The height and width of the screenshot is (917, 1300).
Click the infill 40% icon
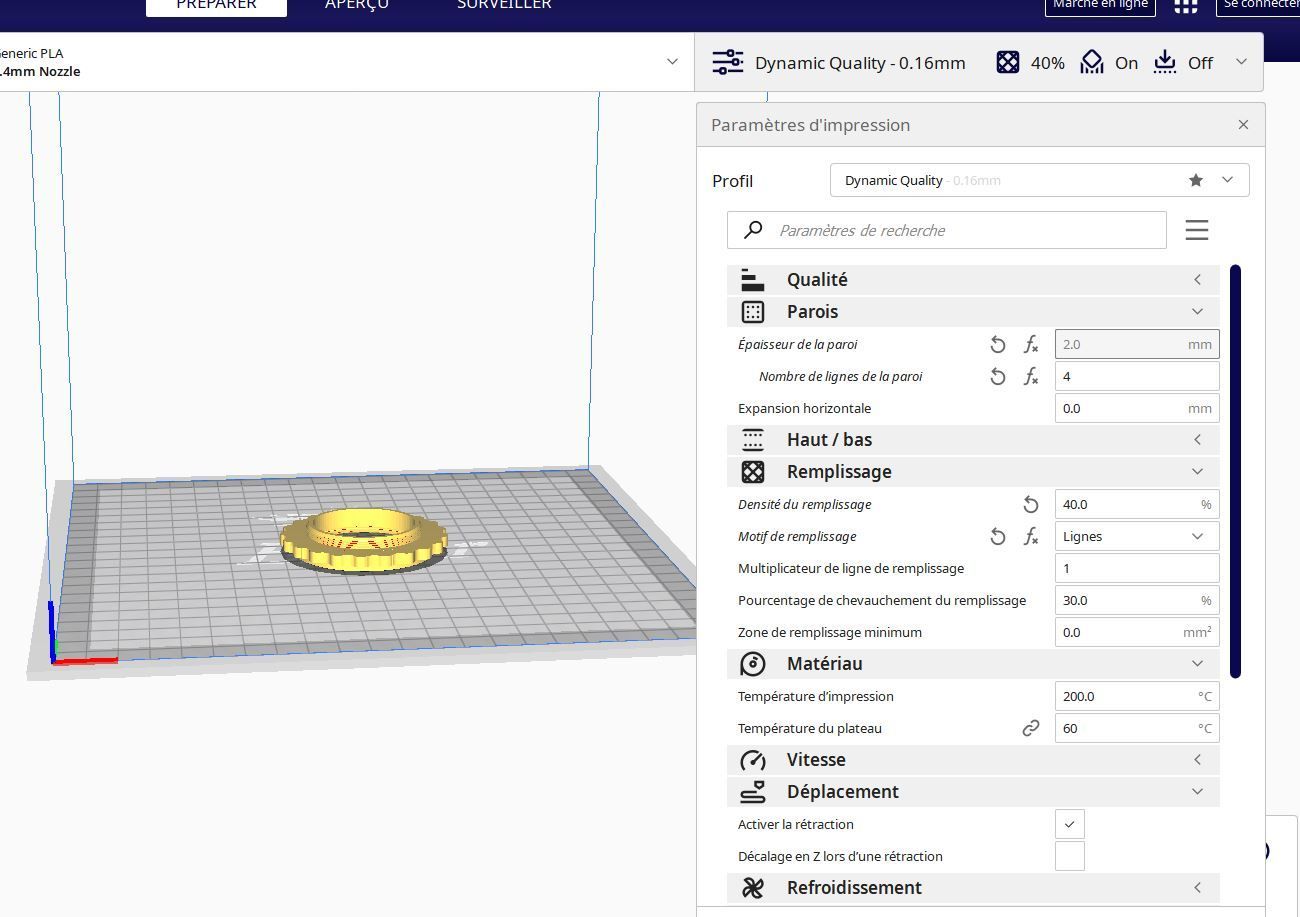click(x=1008, y=62)
